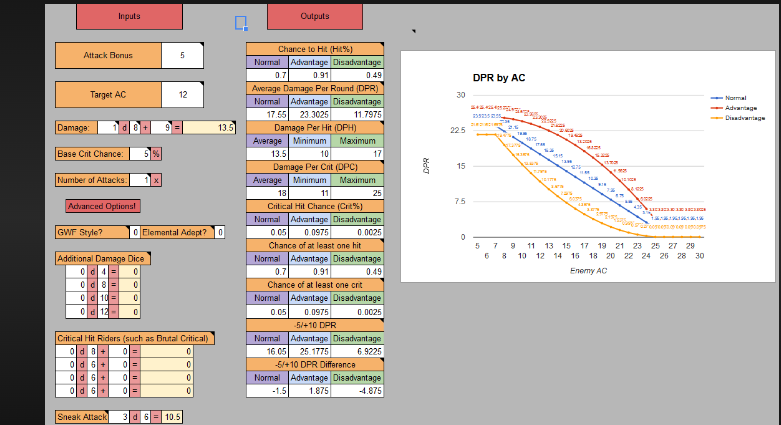Select the Attack Bonus value field
This screenshot has height=425, width=781.
182,56
